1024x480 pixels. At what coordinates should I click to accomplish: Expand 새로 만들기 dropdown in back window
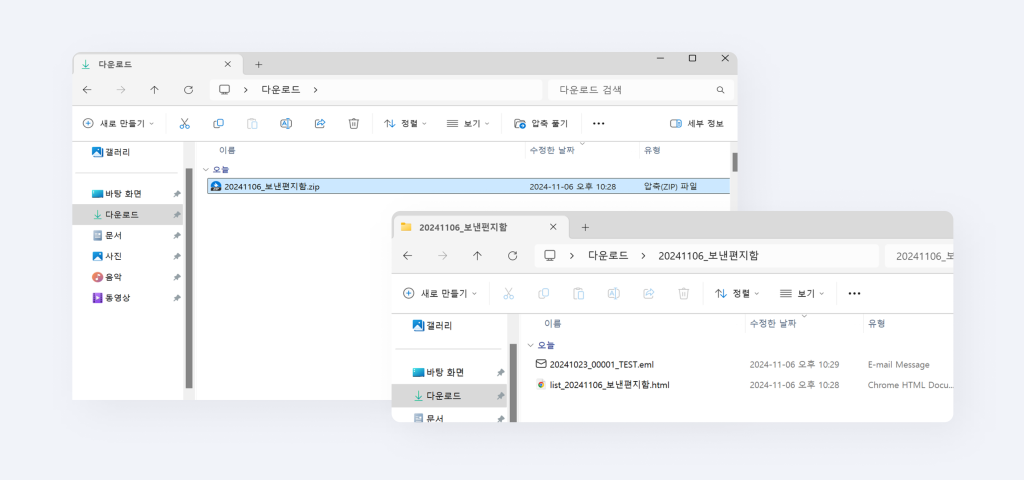[119, 123]
